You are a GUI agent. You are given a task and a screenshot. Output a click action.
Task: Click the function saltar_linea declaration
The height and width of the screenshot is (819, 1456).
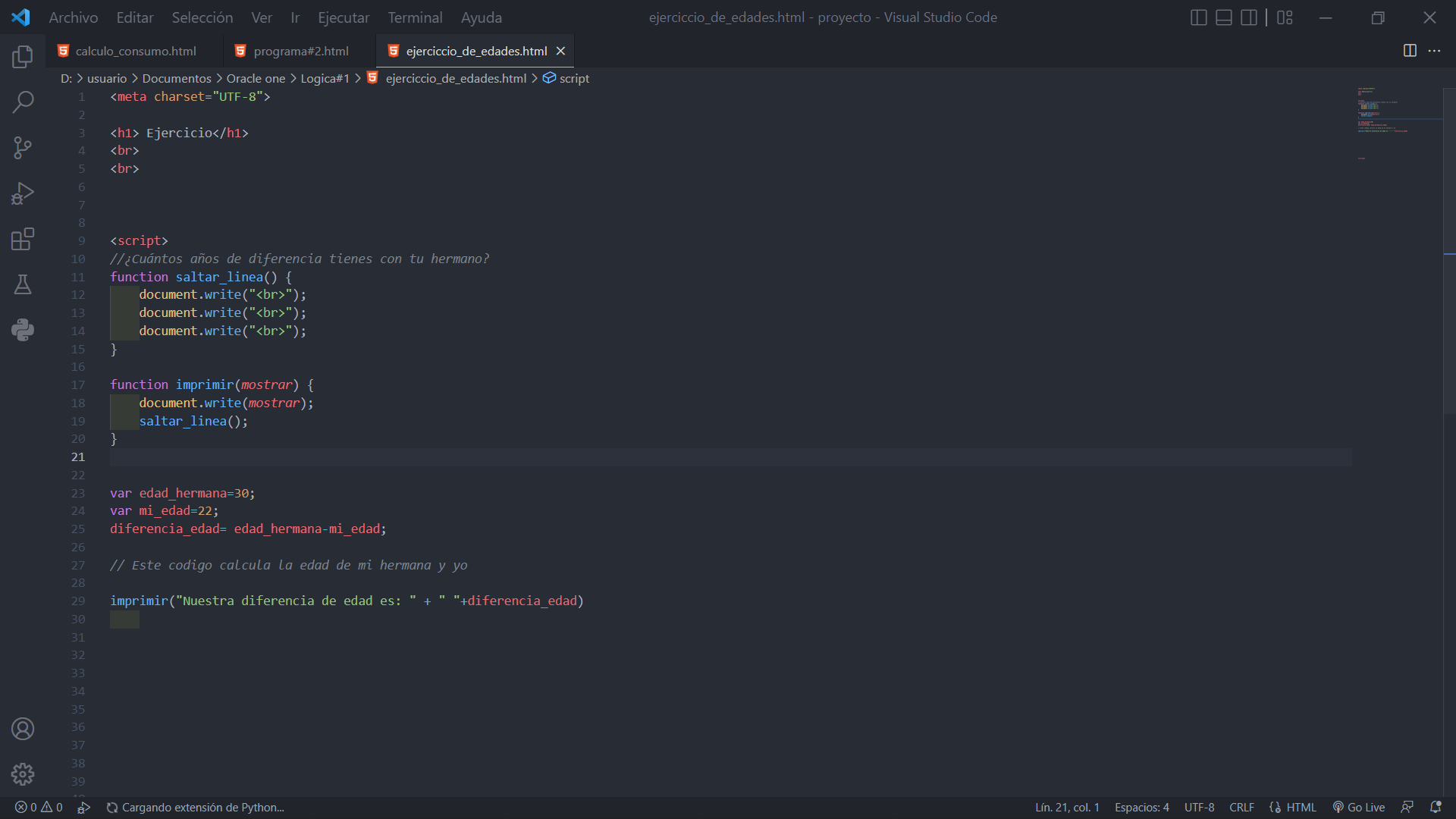[200, 278]
